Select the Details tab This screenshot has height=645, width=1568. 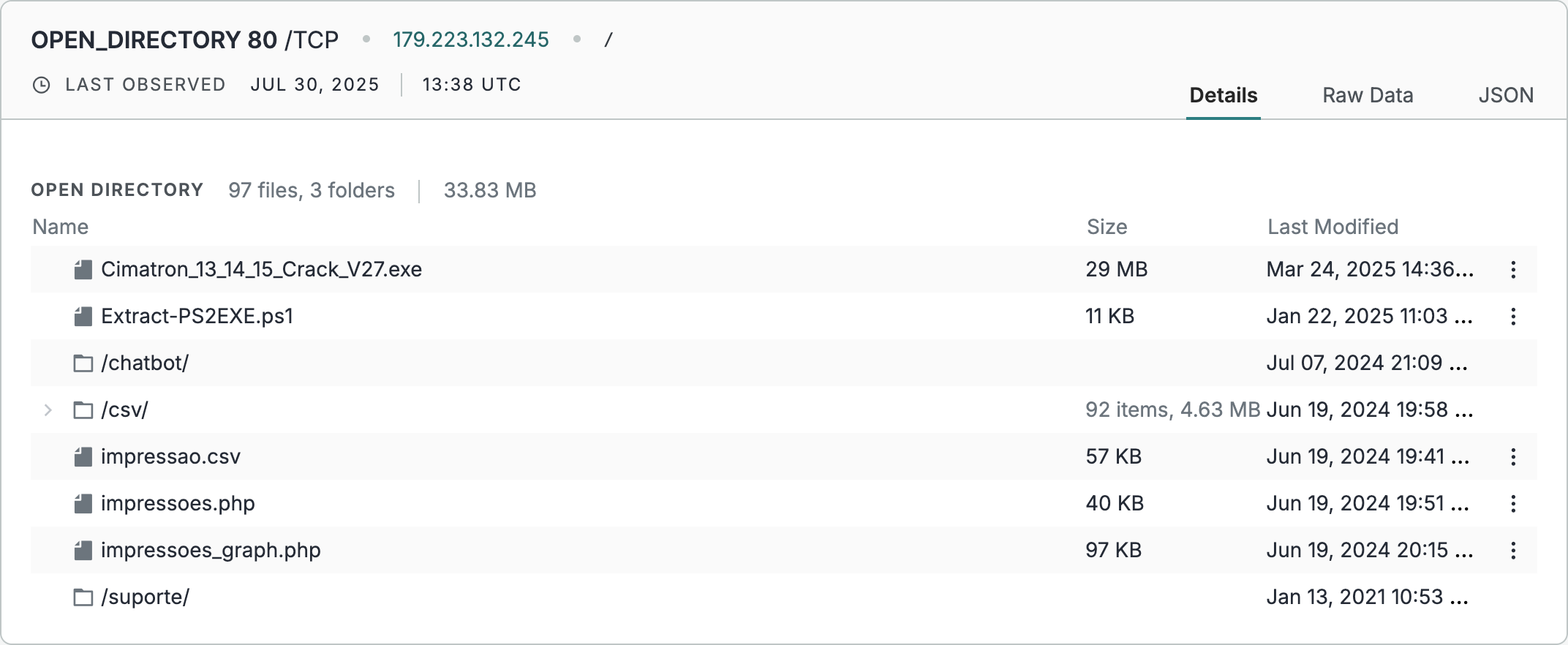pos(1222,95)
